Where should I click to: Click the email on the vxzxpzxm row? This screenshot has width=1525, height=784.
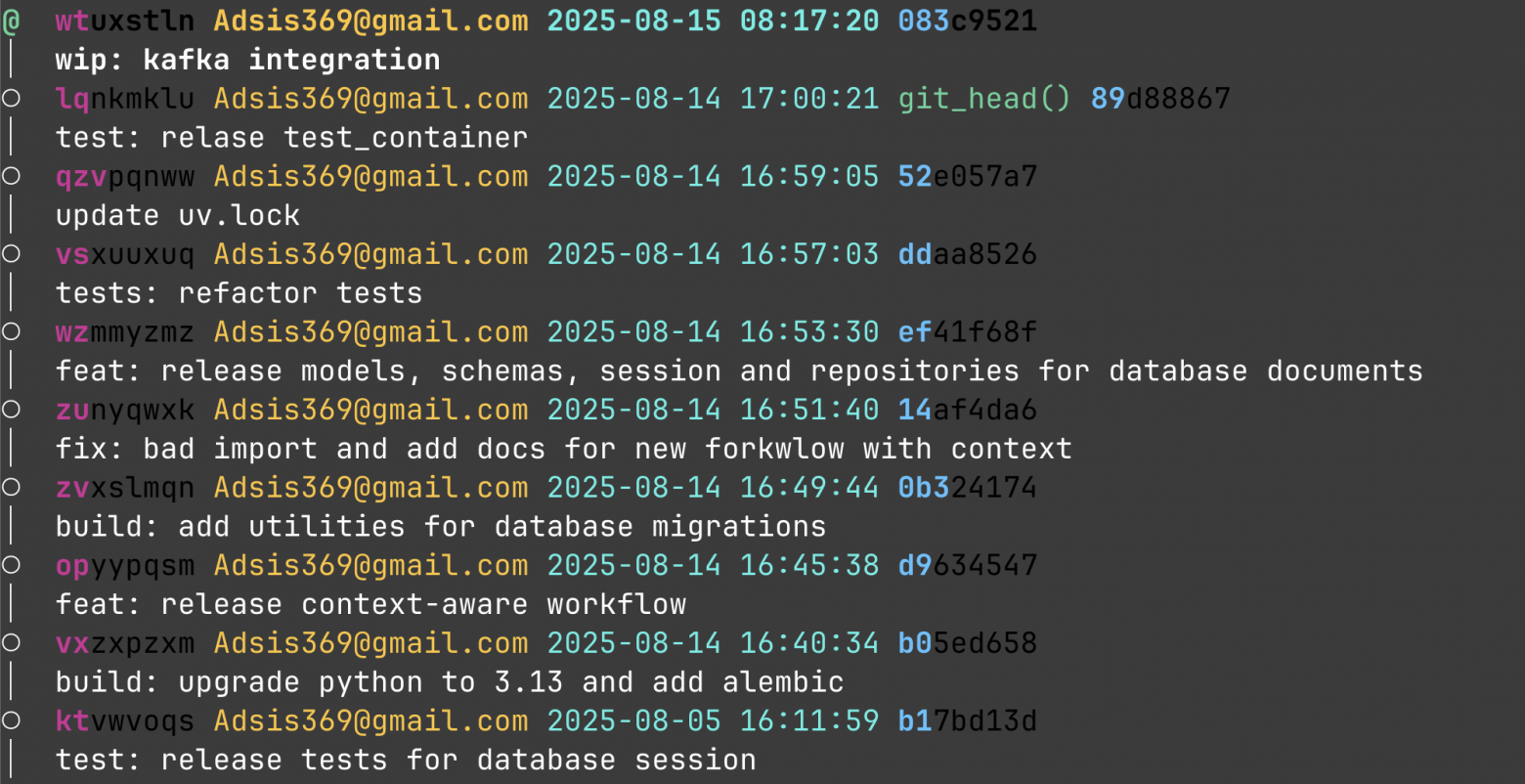coord(370,643)
